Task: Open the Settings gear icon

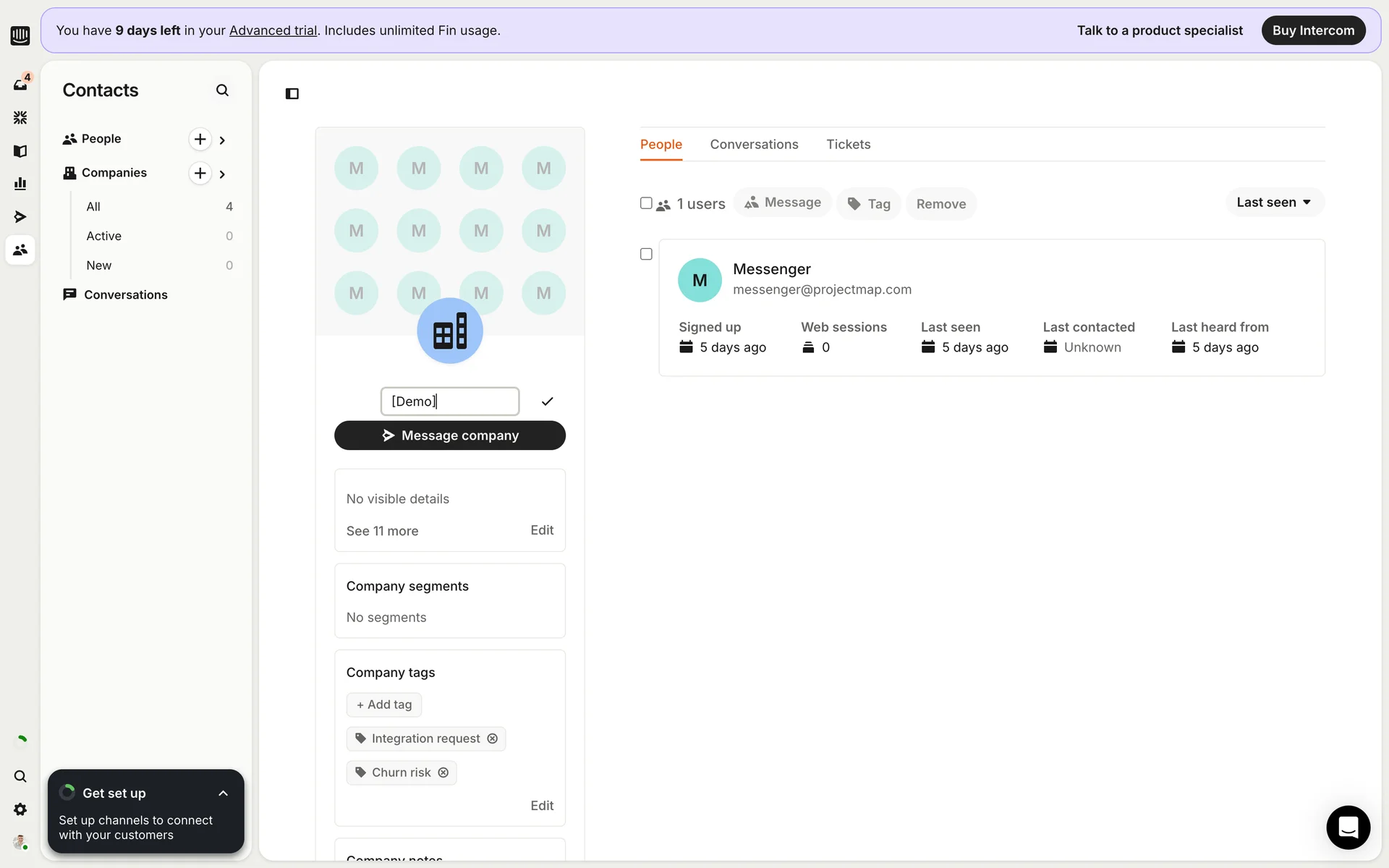Action: pyautogui.click(x=20, y=809)
